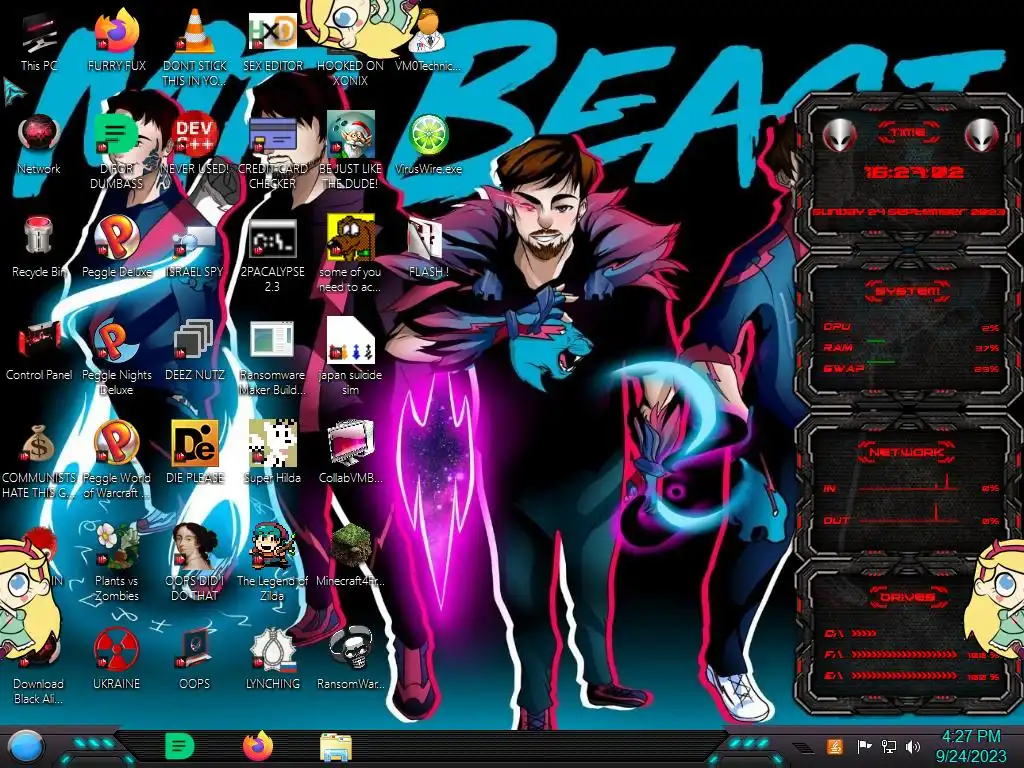Click the left alien head widget button
This screenshot has height=768, width=1024.
(x=839, y=135)
